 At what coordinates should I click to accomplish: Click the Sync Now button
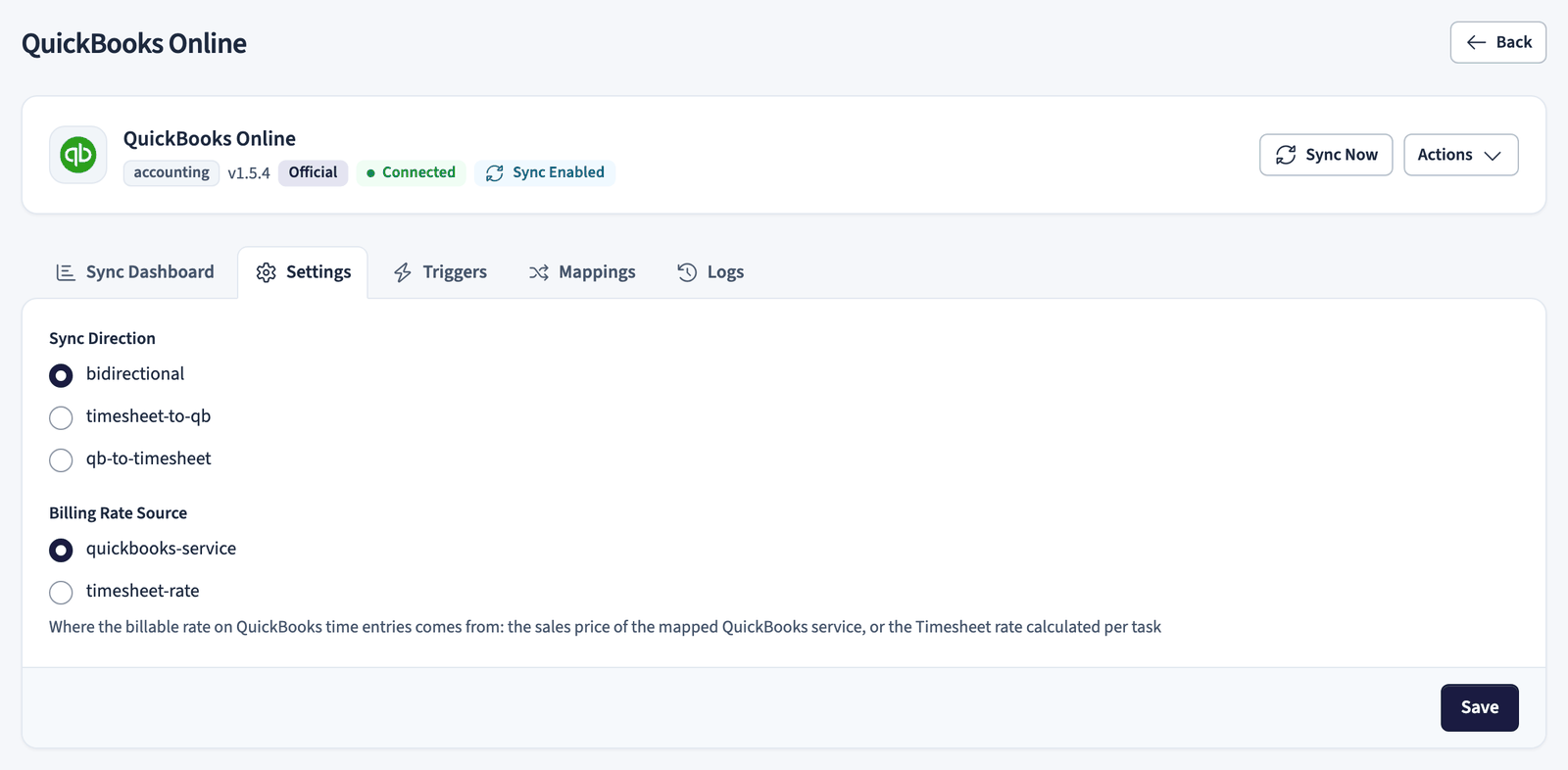point(1326,155)
